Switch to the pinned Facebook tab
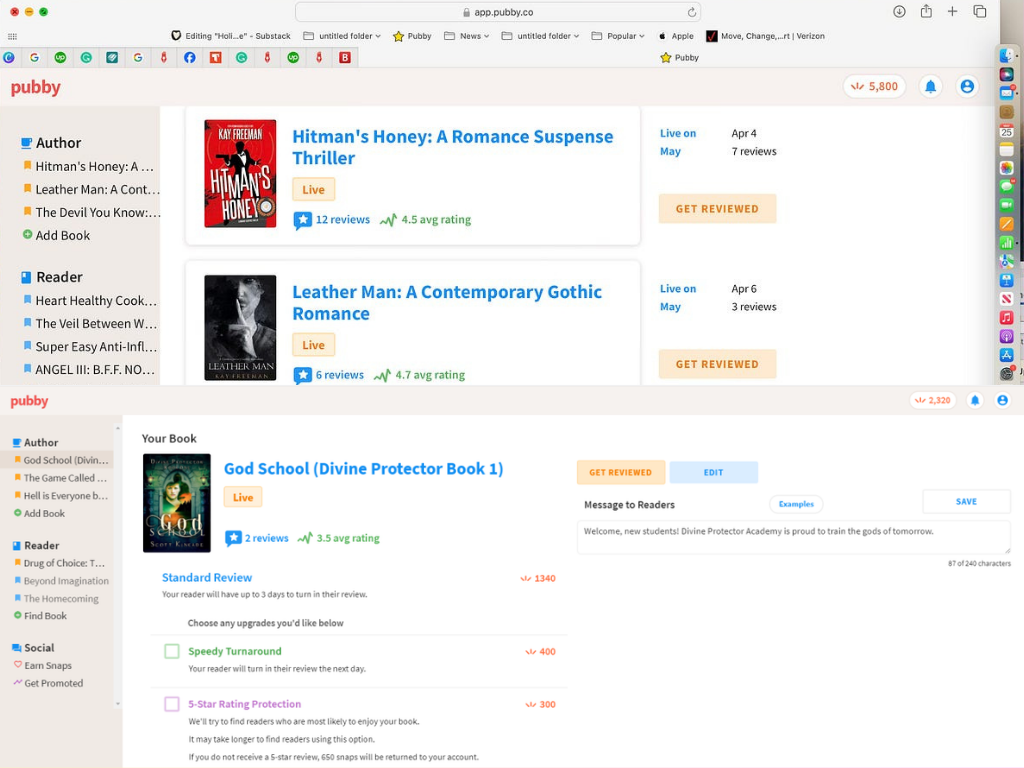Screen dimensions: 1024x768 pyautogui.click(x=189, y=58)
